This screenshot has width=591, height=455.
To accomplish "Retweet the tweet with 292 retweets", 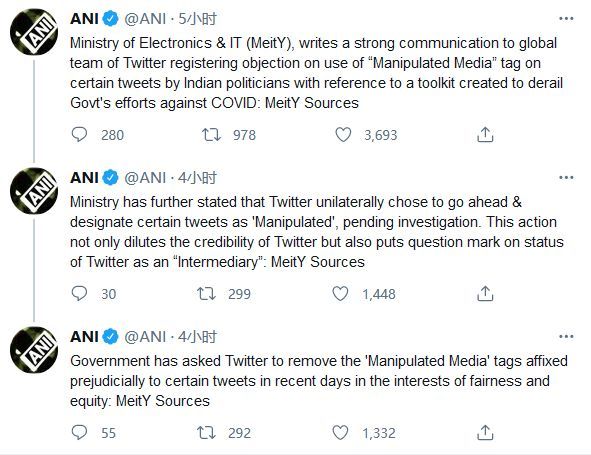I will point(207,433).
